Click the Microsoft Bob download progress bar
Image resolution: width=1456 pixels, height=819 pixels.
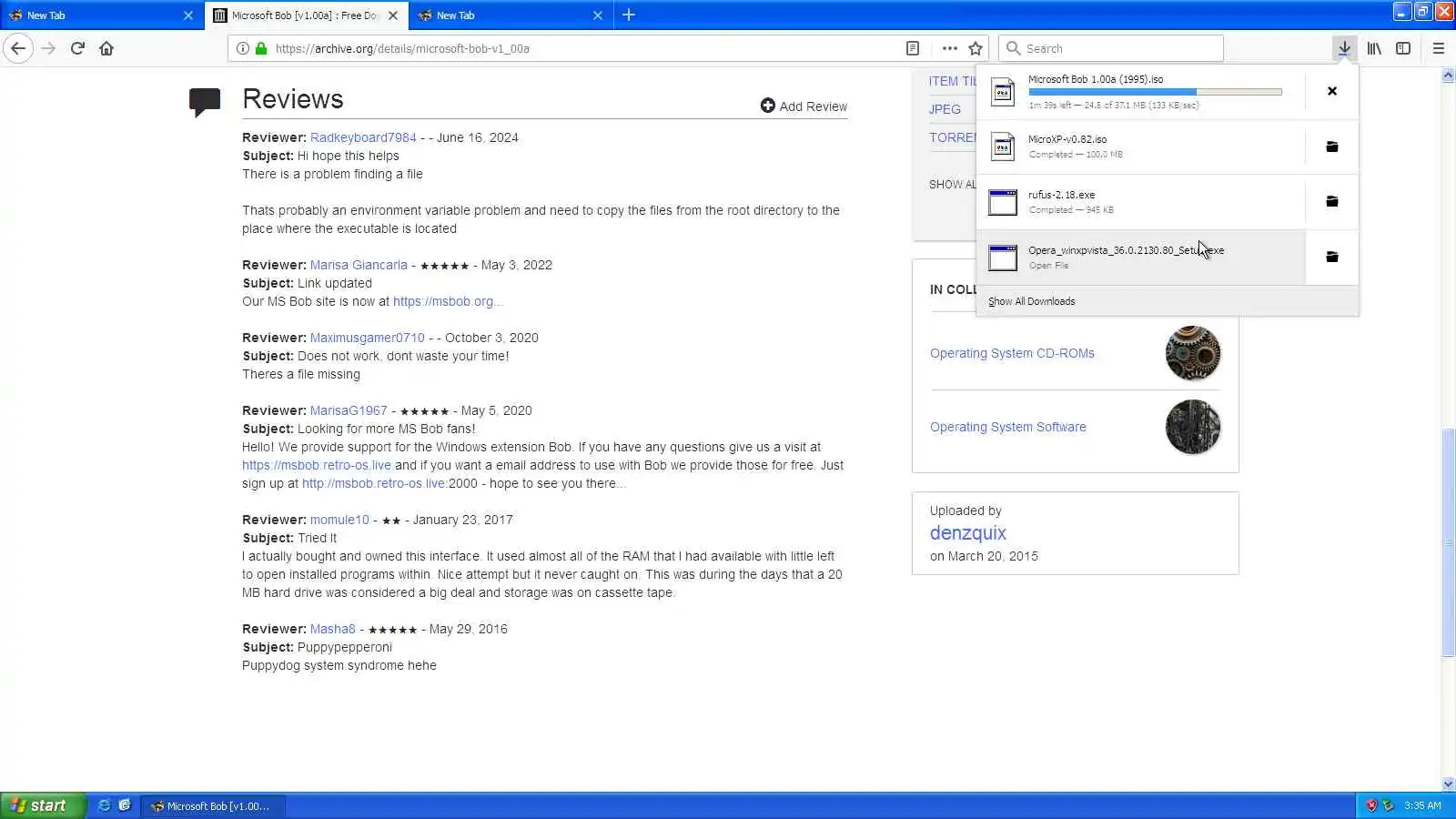click(1155, 92)
